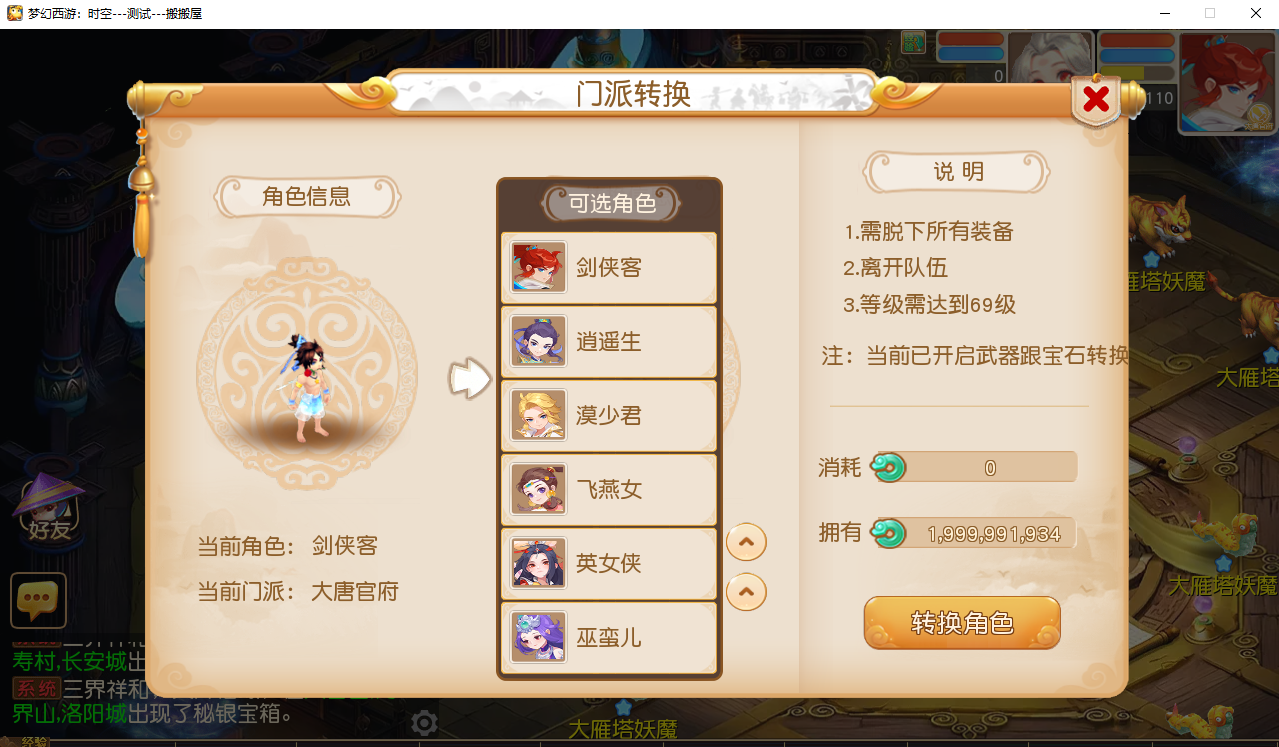Click the red-haired avatar at top right
This screenshot has width=1279, height=747.
(x=1227, y=83)
